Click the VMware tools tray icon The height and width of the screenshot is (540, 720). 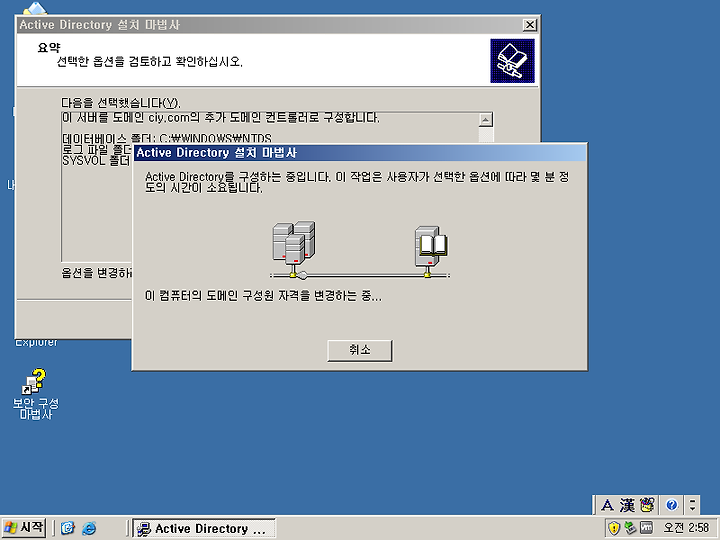(x=646, y=528)
